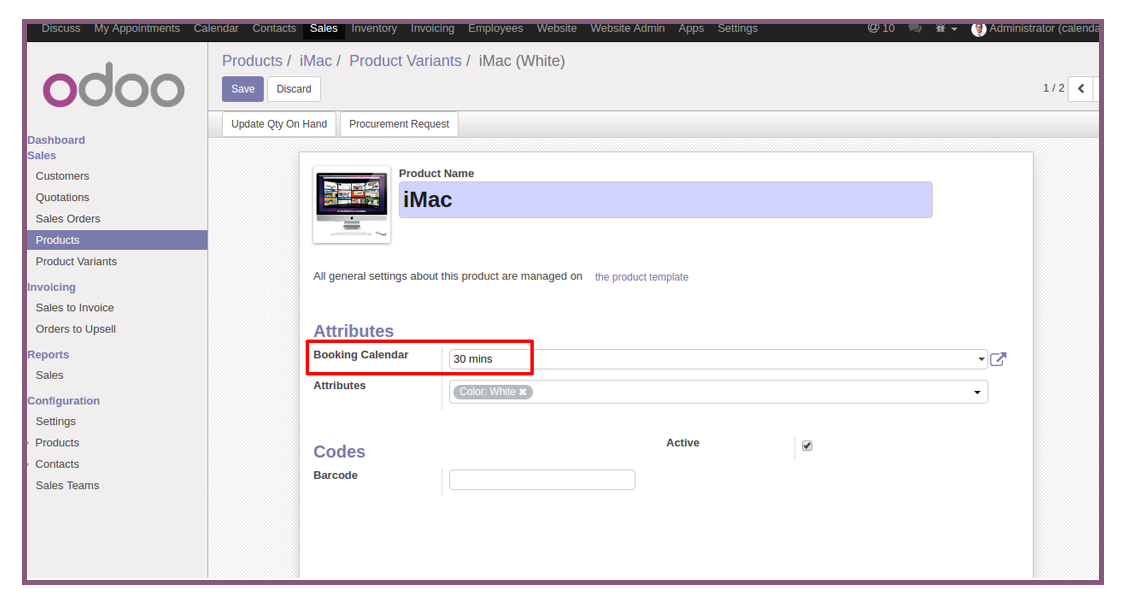Open Sales to Invoice in sidebar
The image size is (1126, 607).
pos(75,307)
